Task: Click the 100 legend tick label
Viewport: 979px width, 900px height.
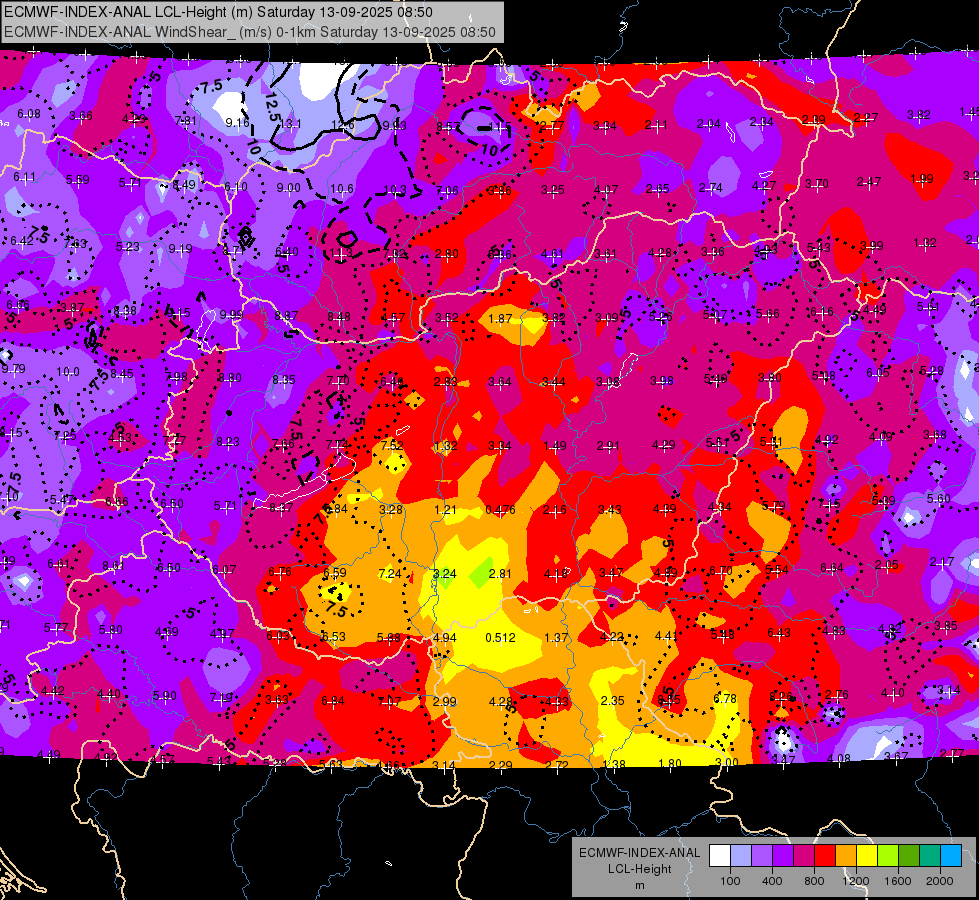Action: 730,881
